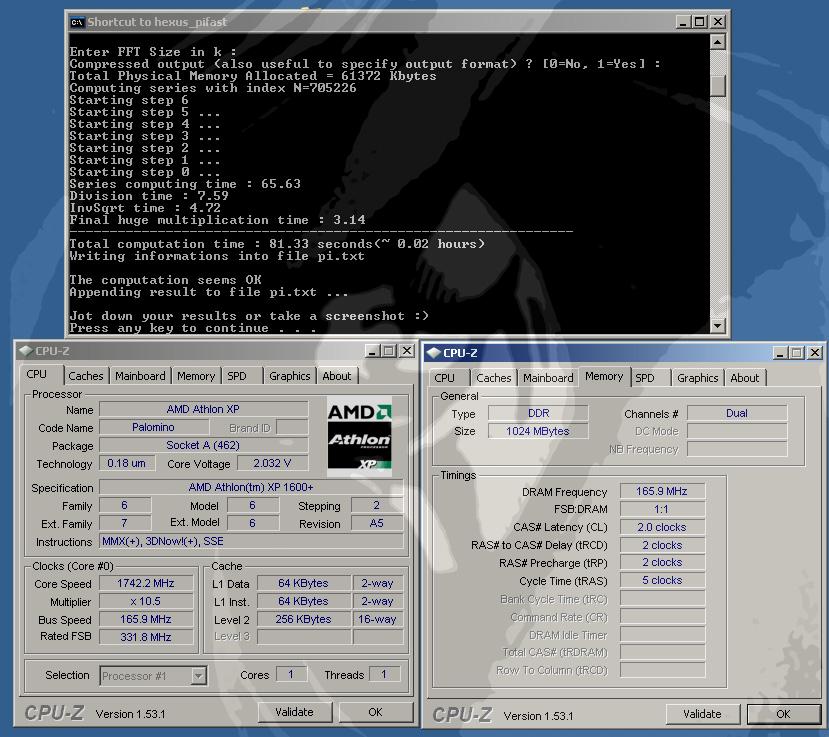
Task: Click the Threads count field
Action: (384, 675)
